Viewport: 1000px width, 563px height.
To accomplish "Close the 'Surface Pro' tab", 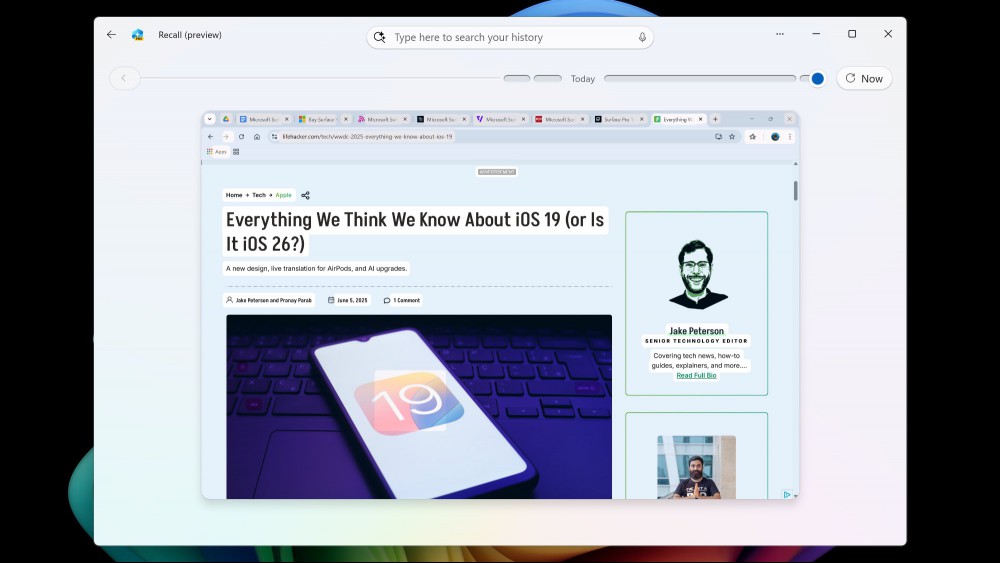I will click(x=642, y=119).
